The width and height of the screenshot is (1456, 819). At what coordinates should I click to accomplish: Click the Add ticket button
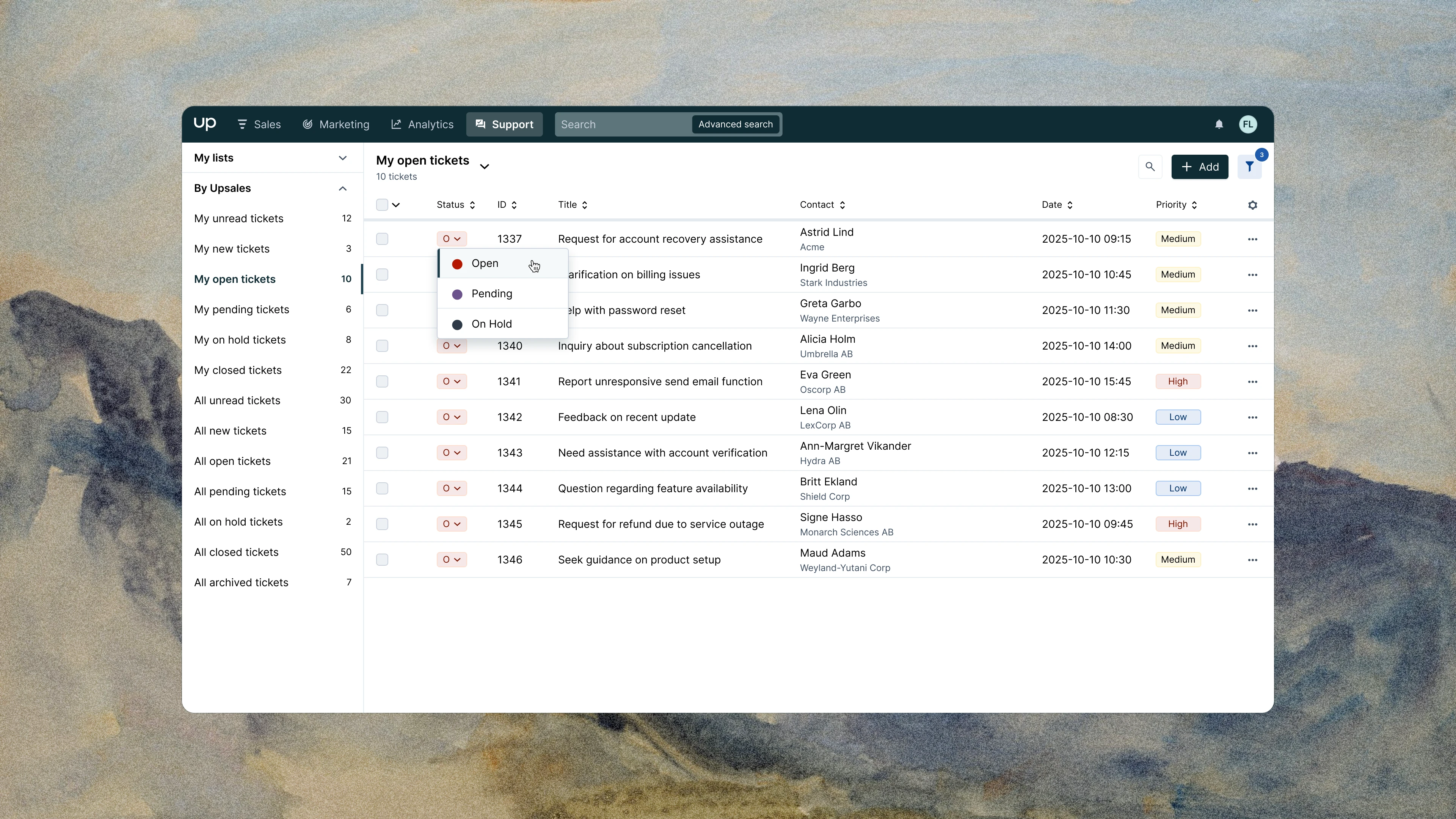[x=1199, y=167]
